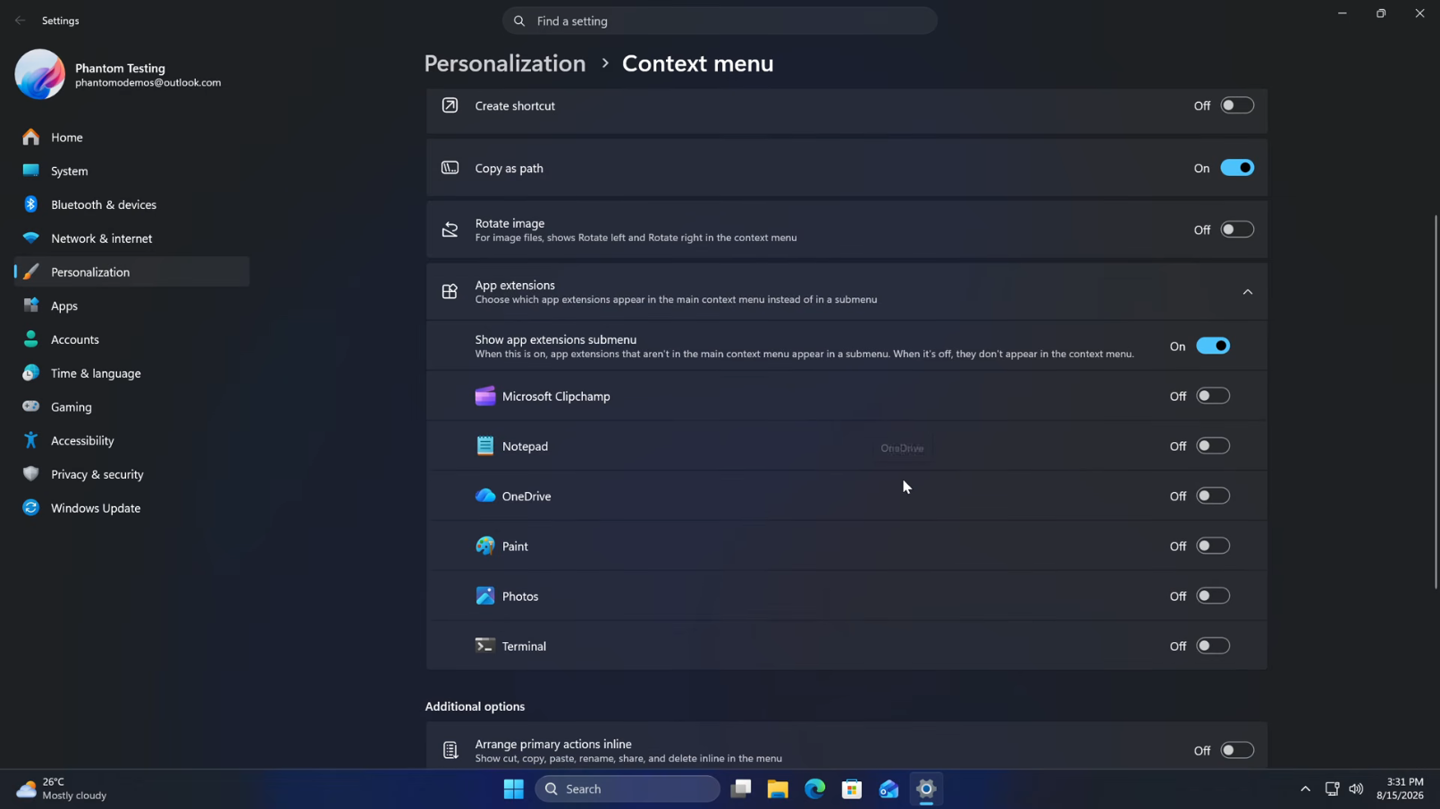Open Privacy & security in the sidebar
This screenshot has height=809, width=1440.
tap(132, 474)
